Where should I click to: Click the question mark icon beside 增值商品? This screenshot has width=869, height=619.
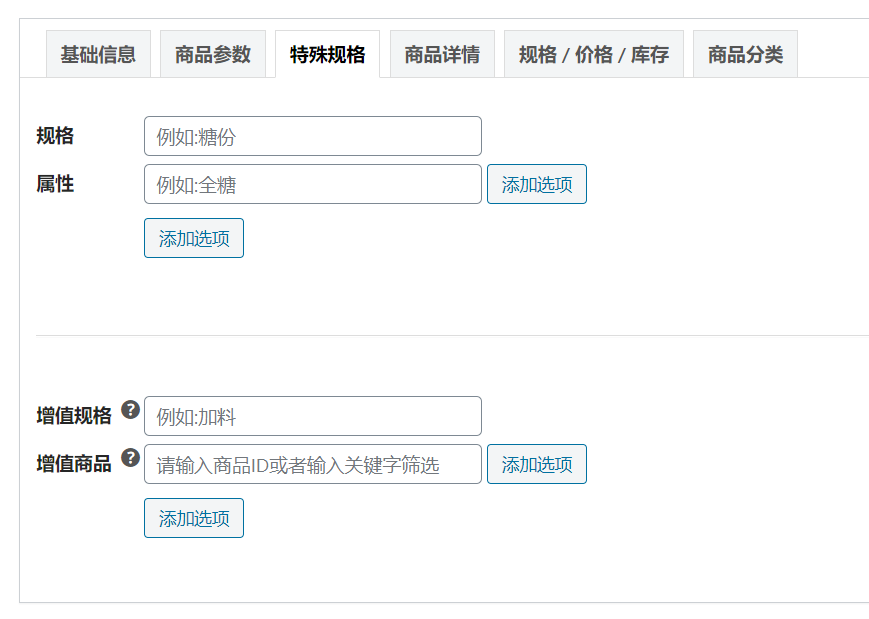pos(130,458)
